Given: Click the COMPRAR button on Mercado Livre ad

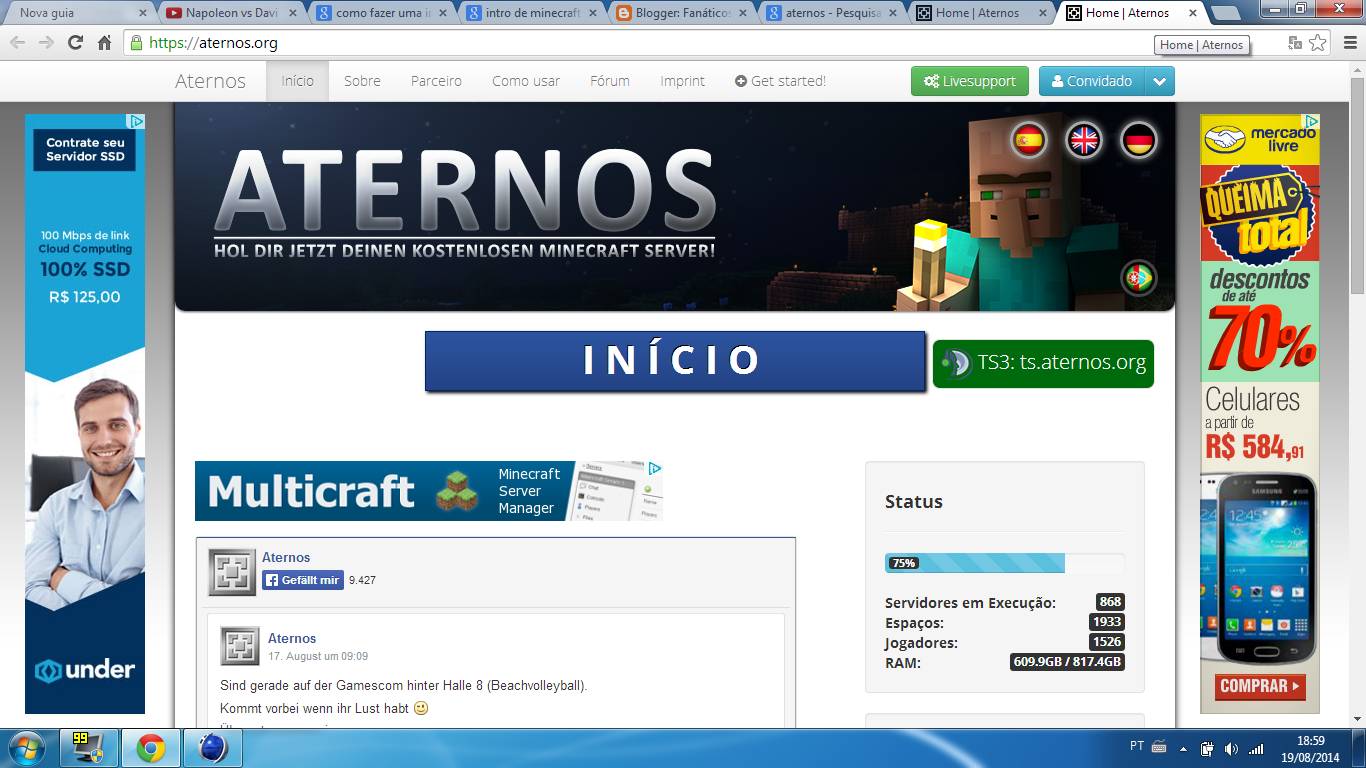Looking at the screenshot, I should pyautogui.click(x=1261, y=686).
